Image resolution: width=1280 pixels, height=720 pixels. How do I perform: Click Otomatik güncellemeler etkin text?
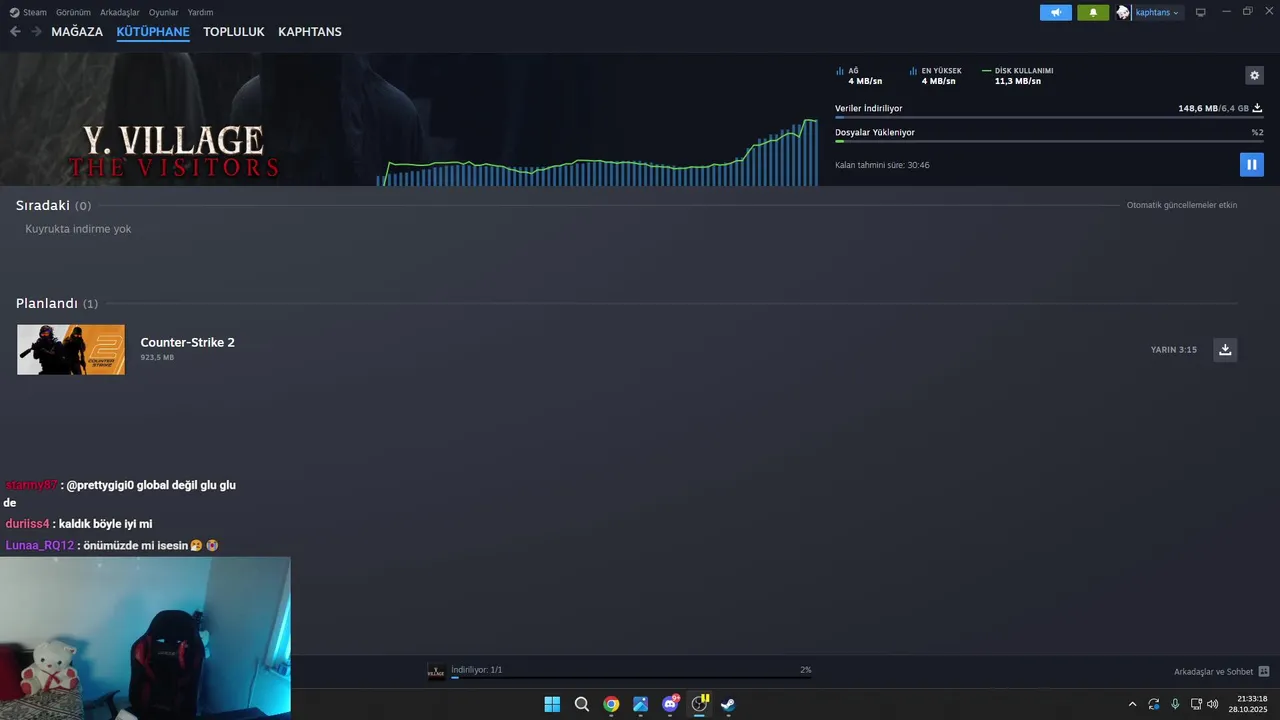1182,205
